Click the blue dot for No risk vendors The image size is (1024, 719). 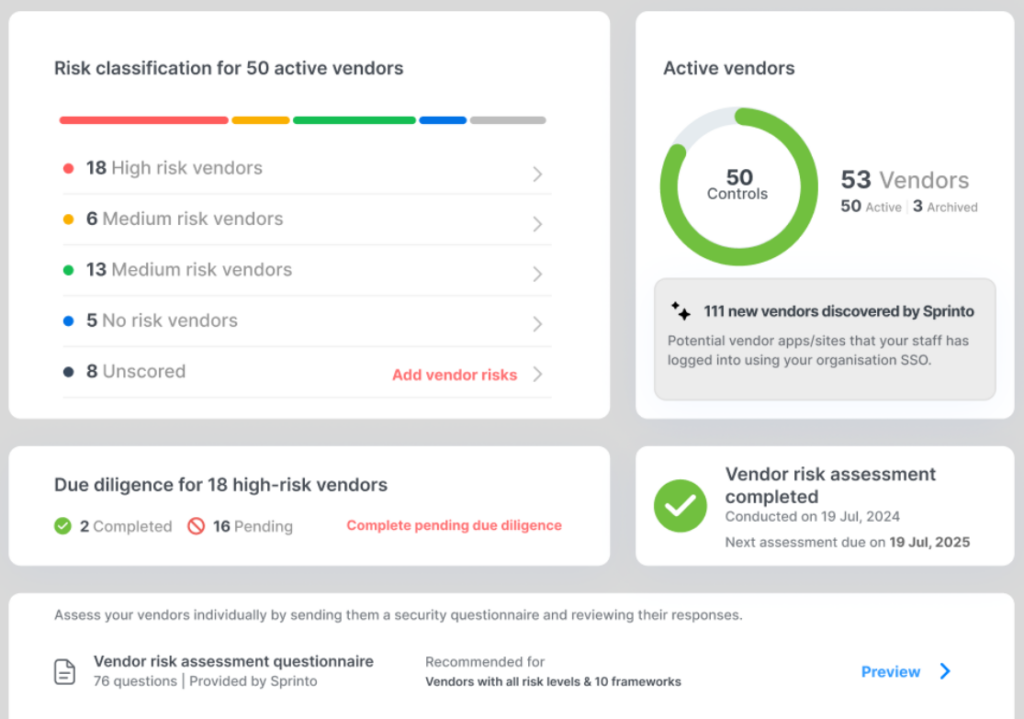pos(68,321)
